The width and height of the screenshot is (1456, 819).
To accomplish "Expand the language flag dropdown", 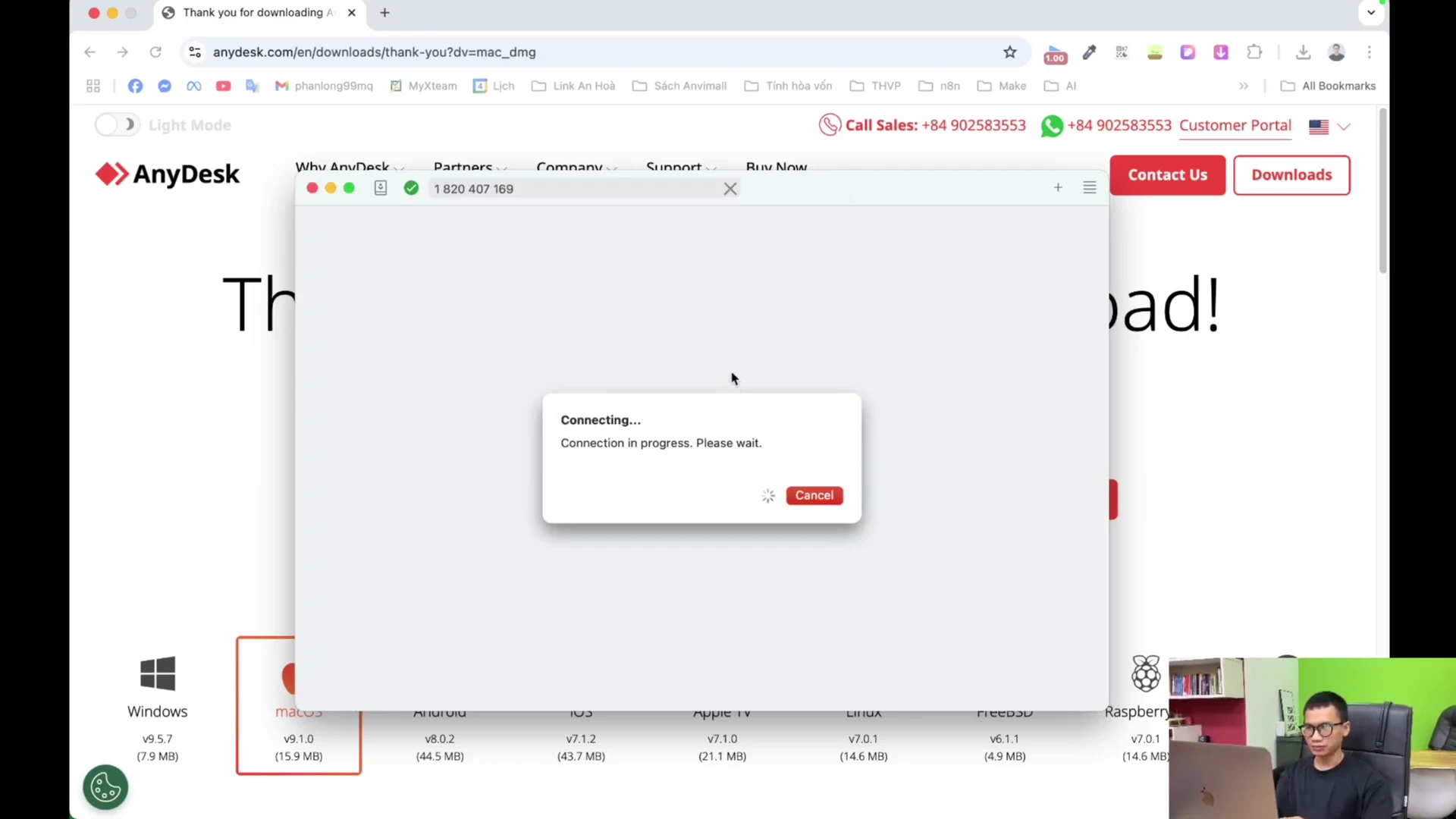I will point(1329,127).
